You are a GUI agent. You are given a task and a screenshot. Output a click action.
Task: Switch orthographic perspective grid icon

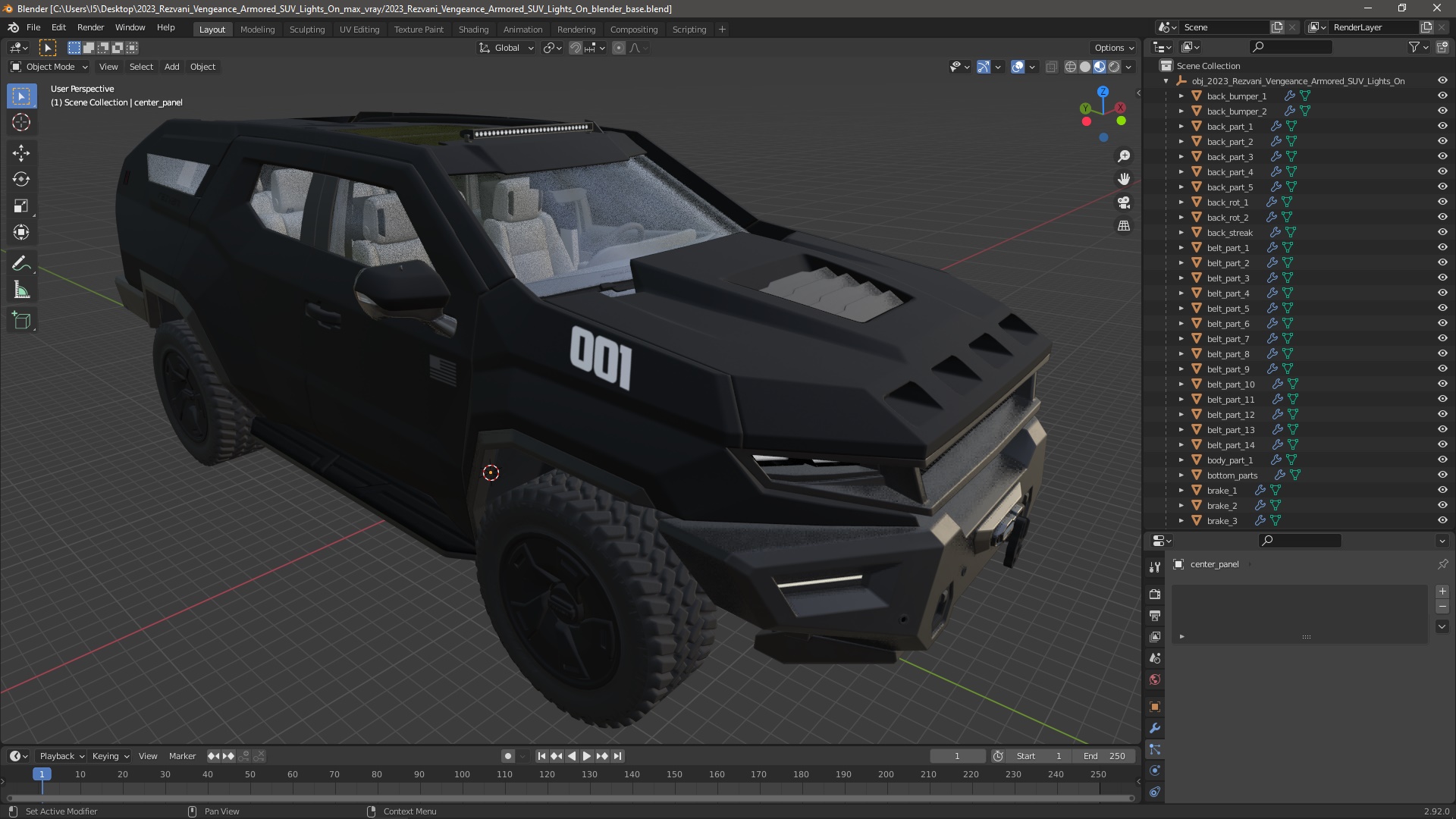pos(1124,226)
